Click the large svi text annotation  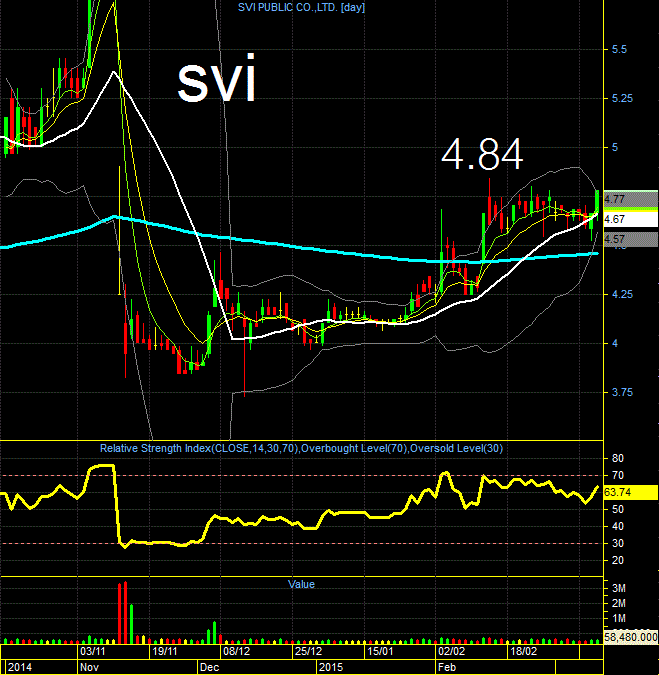[x=217, y=78]
